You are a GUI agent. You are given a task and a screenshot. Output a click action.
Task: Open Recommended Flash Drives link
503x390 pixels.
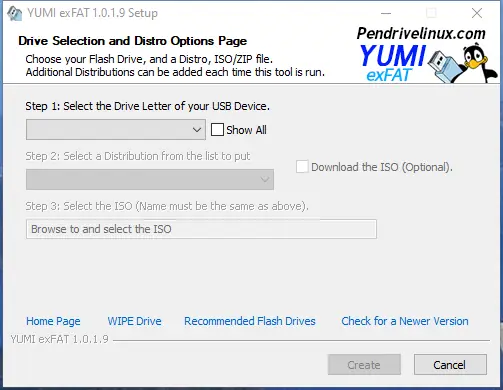point(250,321)
